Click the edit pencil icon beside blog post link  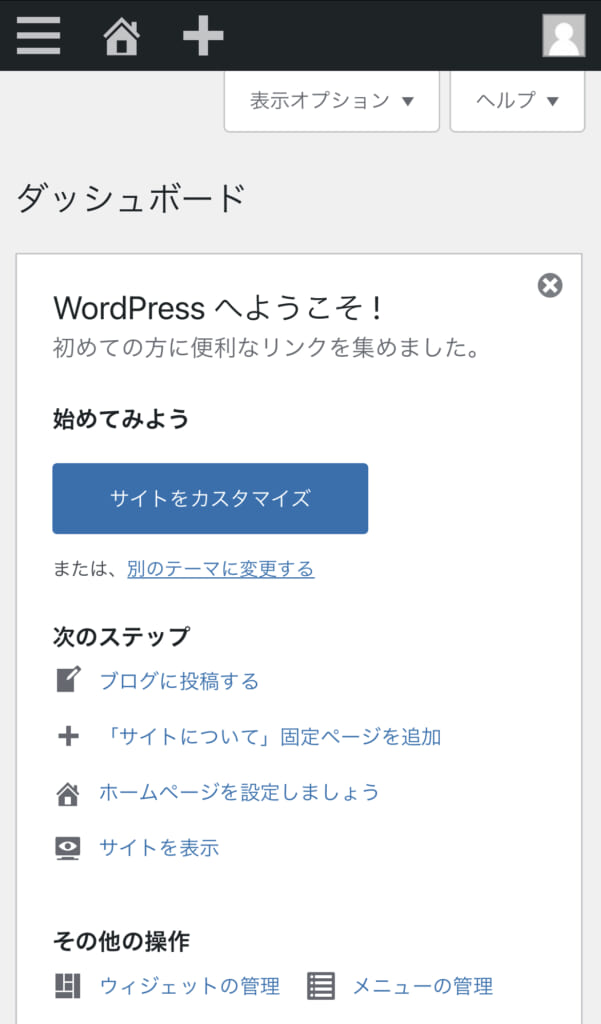tap(67, 681)
